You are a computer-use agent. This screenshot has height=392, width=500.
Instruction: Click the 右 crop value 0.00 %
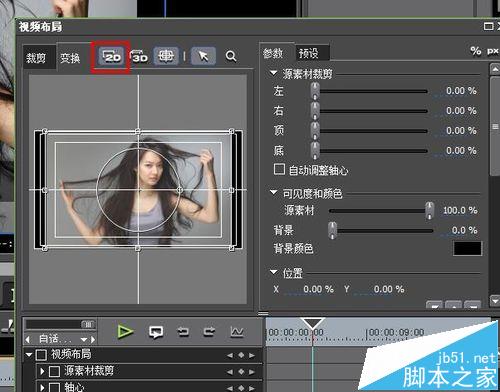[x=461, y=111]
